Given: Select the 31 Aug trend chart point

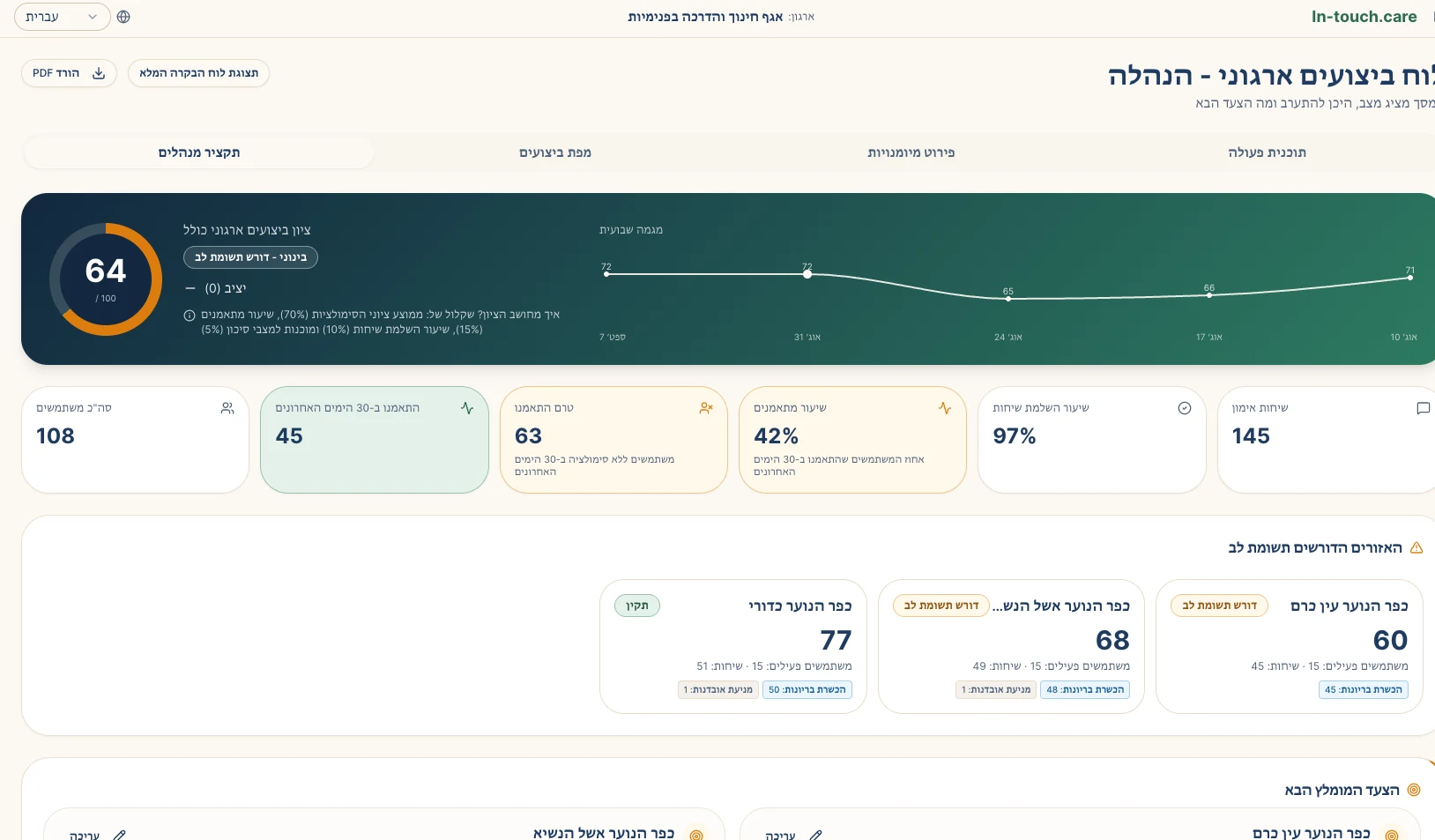Looking at the screenshot, I should [807, 274].
